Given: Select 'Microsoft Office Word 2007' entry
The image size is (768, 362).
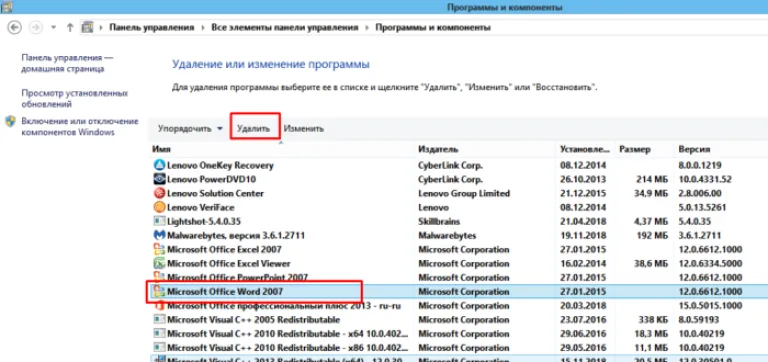Looking at the screenshot, I should click(x=225, y=291).
